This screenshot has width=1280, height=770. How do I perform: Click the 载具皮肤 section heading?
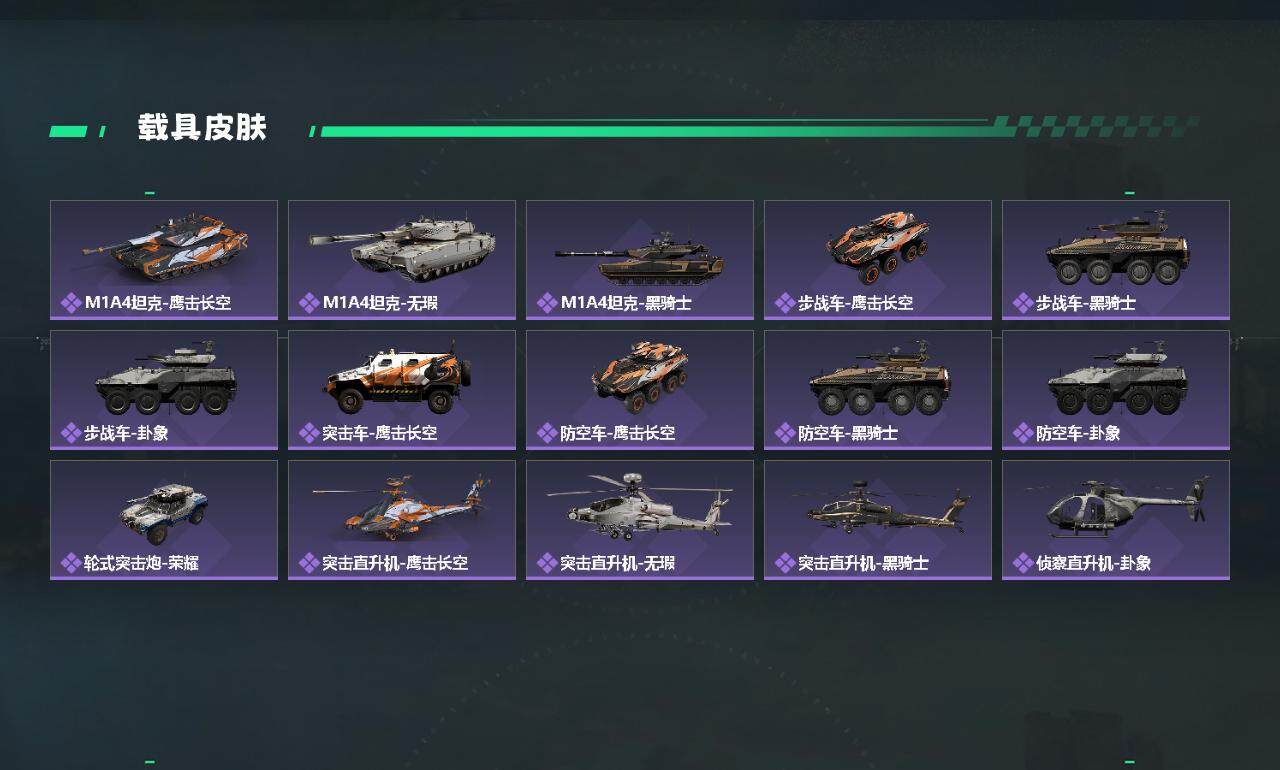click(202, 128)
